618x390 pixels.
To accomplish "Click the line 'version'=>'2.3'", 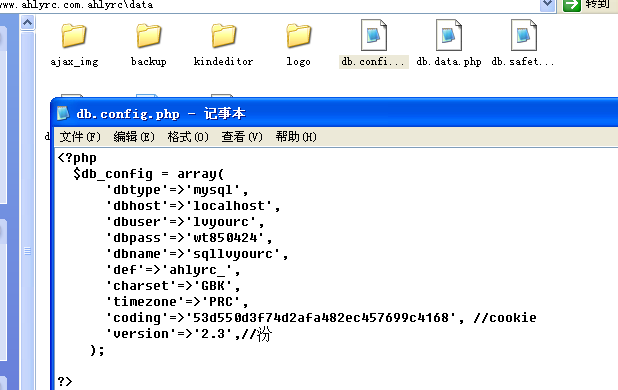I will tap(189, 334).
